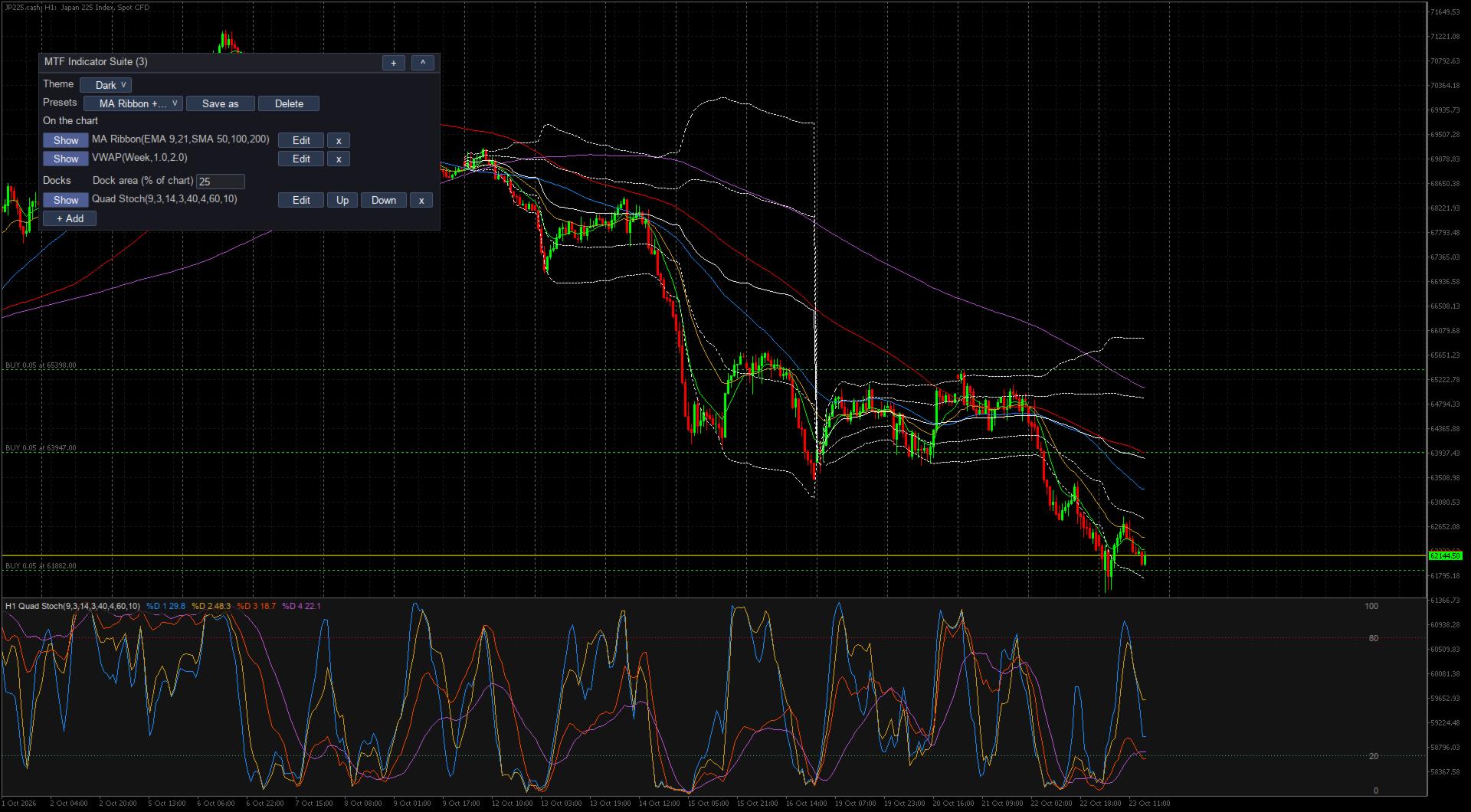Edit the Quad Stoch indicator settings
Image resolution: width=1471 pixels, height=812 pixels.
[x=301, y=200]
